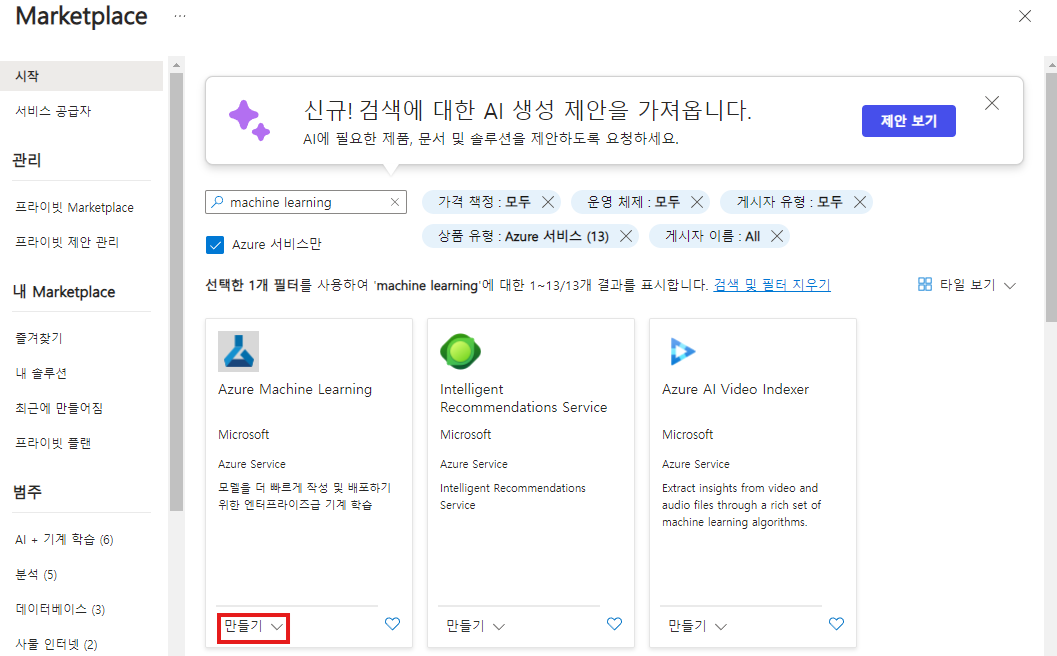Open the 타일 보기 view dropdown

click(967, 285)
